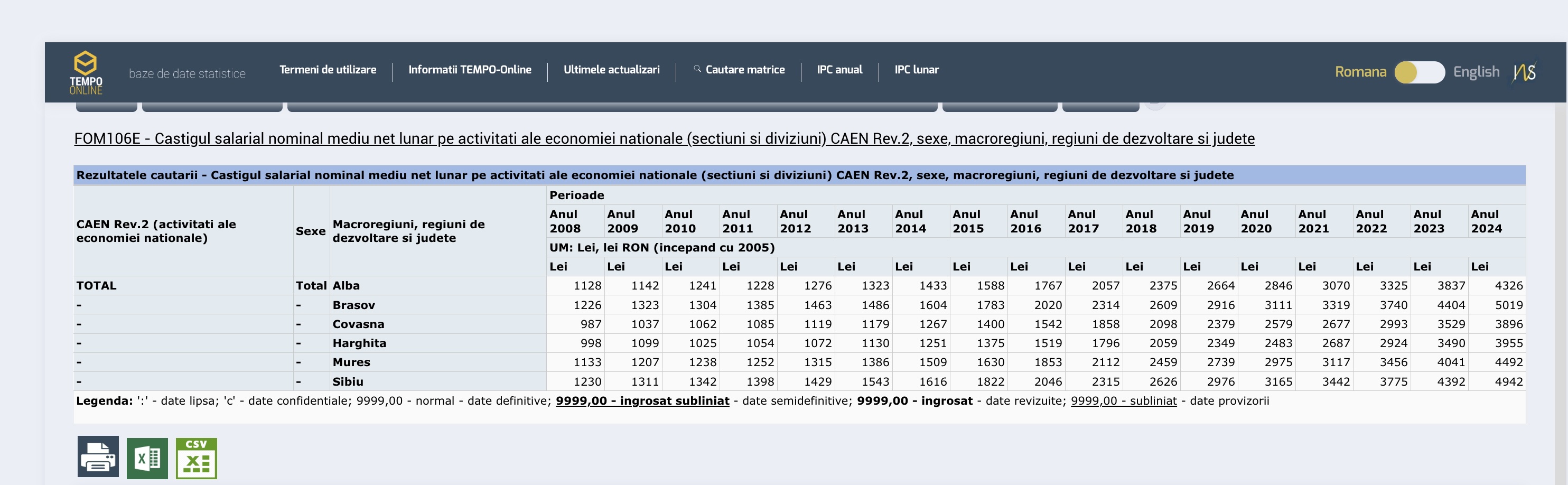This screenshot has width=1568, height=485.
Task: Open Termeni de utilizare page
Action: (328, 70)
